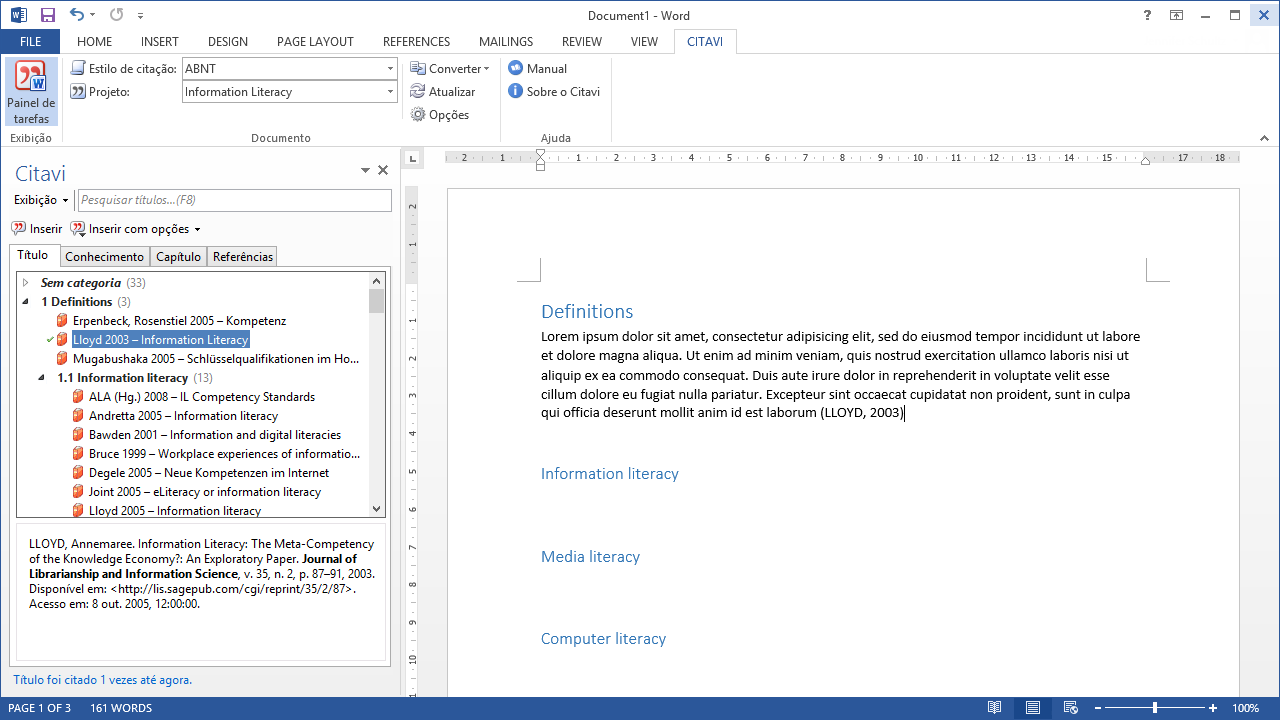The height and width of the screenshot is (720, 1280).
Task: Switch to Capítulo tab
Action: click(x=178, y=257)
